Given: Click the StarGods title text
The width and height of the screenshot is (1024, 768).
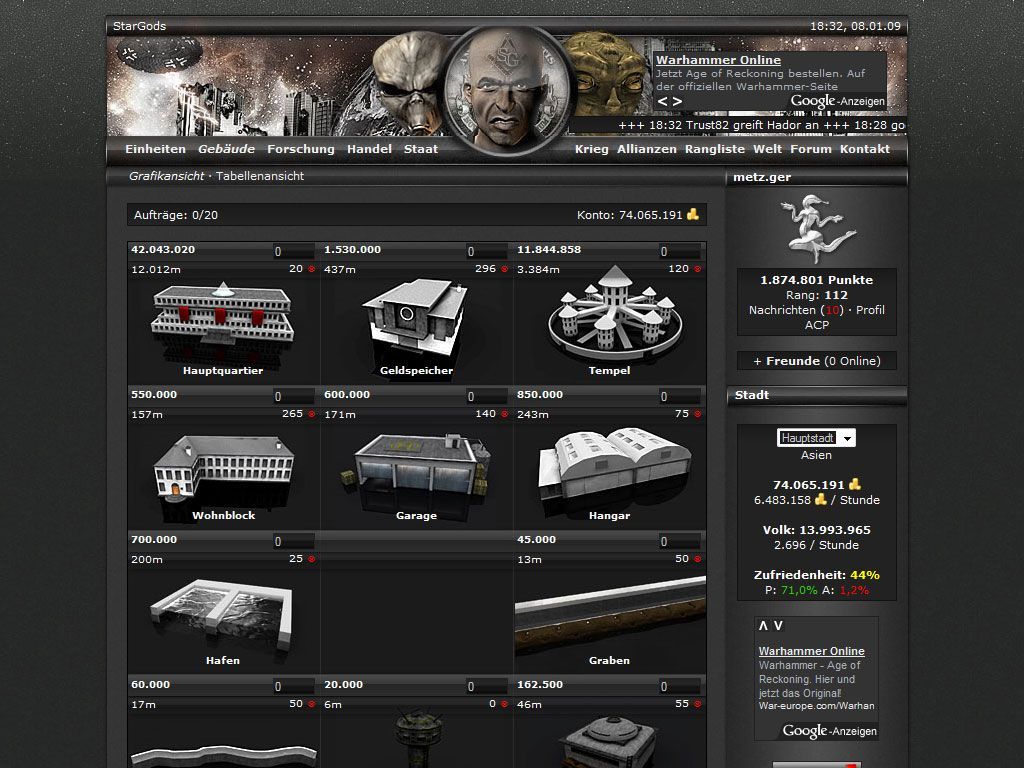Looking at the screenshot, I should coord(139,26).
